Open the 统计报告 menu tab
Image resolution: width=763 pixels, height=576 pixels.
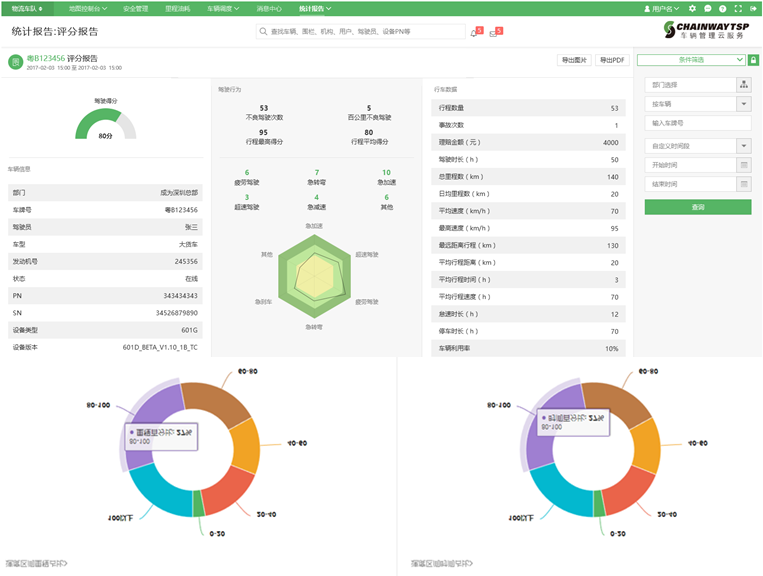(x=316, y=8)
